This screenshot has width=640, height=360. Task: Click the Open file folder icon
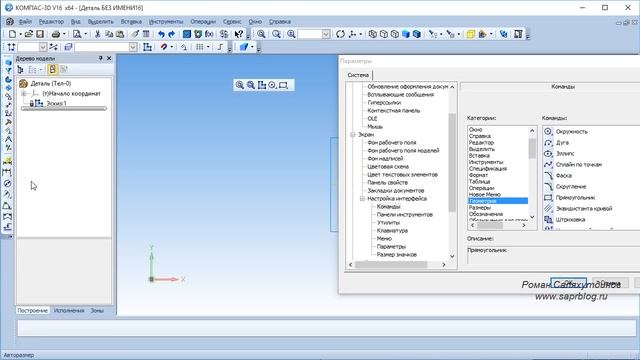click(29, 34)
